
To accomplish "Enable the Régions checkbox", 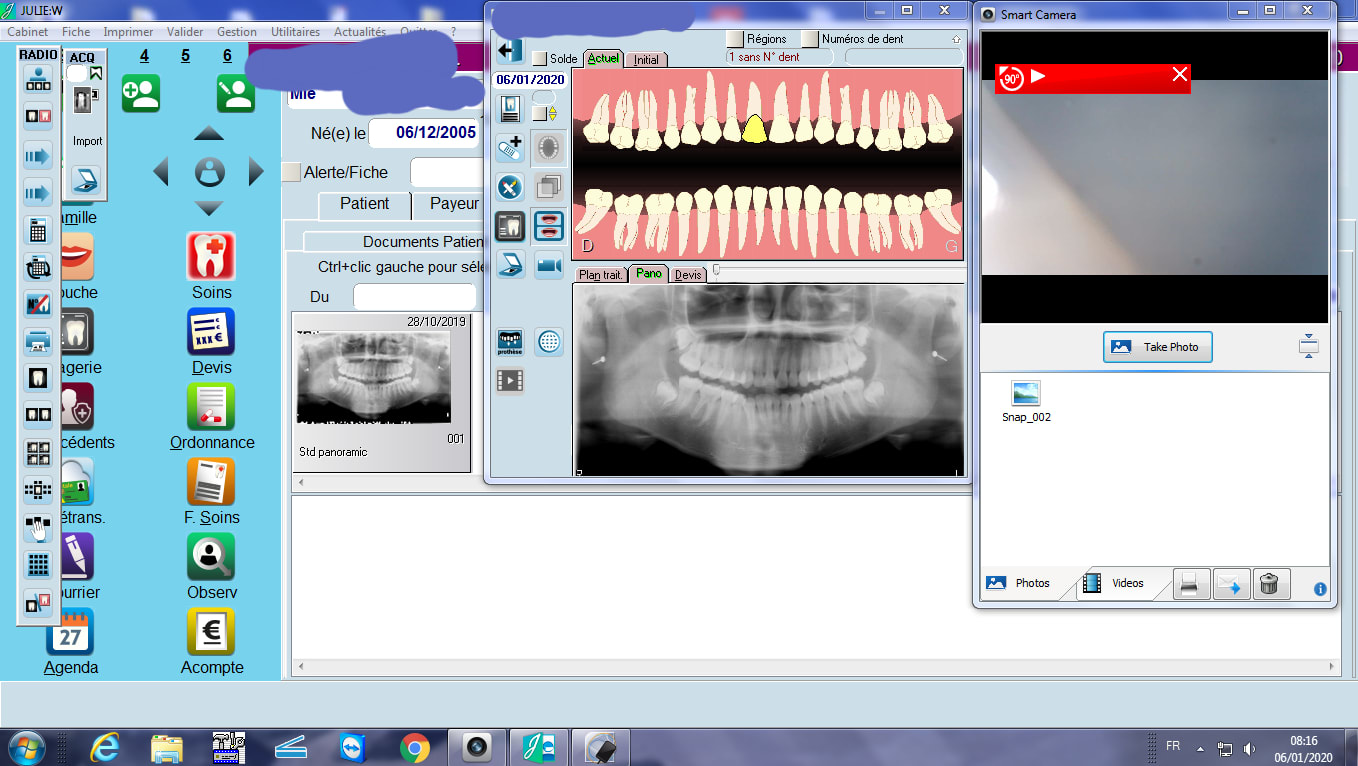I will pos(735,39).
